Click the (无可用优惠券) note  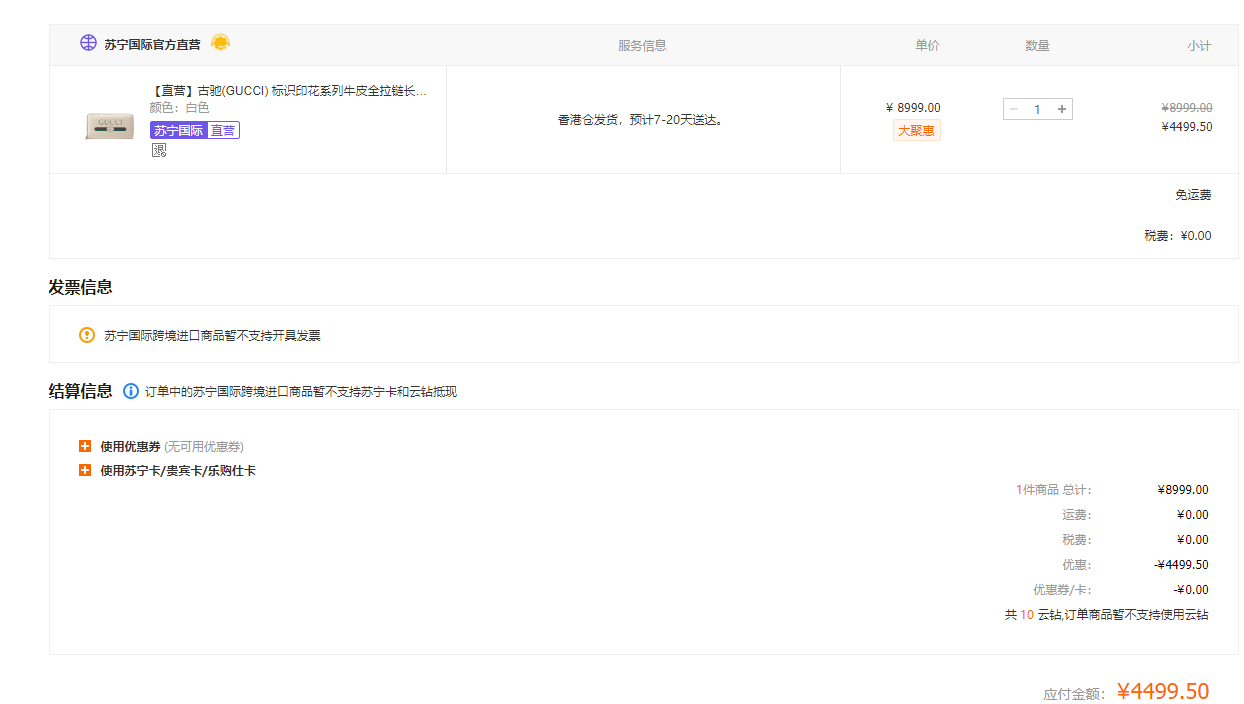204,446
